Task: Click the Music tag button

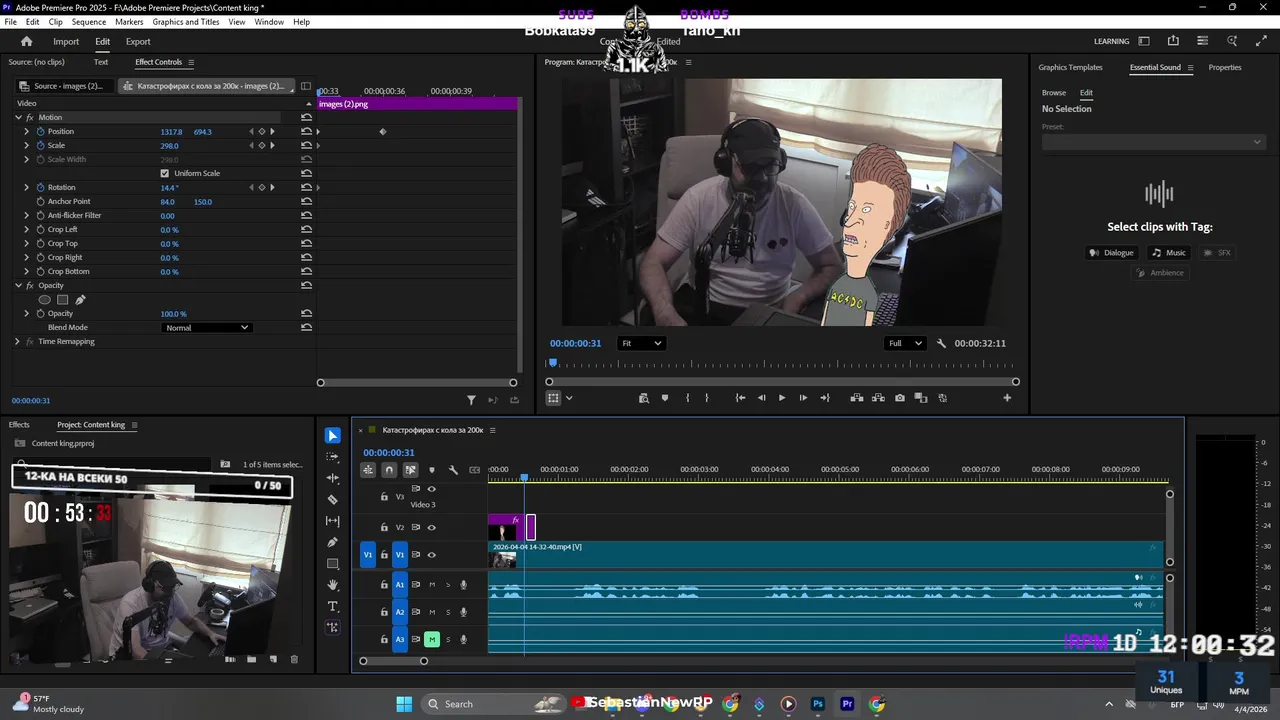Action: point(1169,253)
